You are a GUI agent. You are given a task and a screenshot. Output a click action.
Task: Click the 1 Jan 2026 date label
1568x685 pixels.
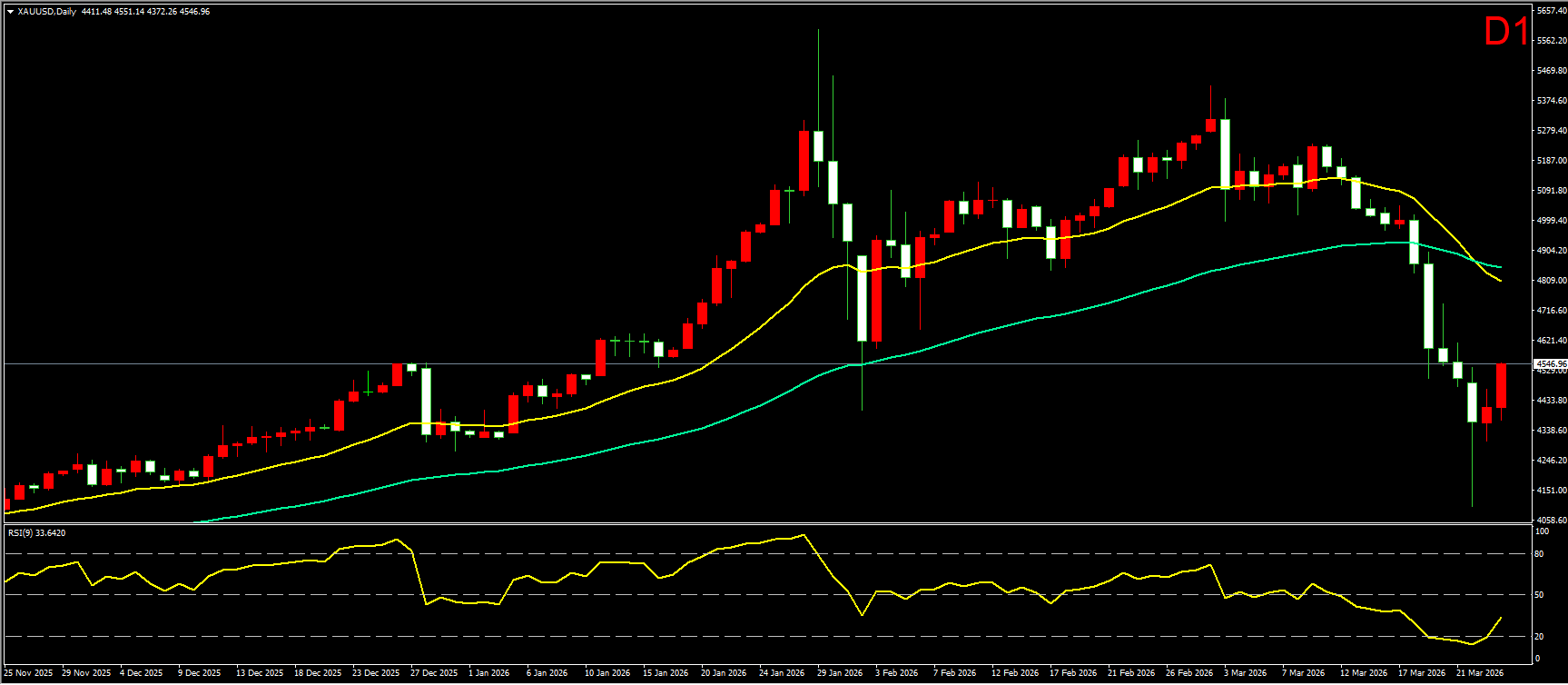pos(488,673)
